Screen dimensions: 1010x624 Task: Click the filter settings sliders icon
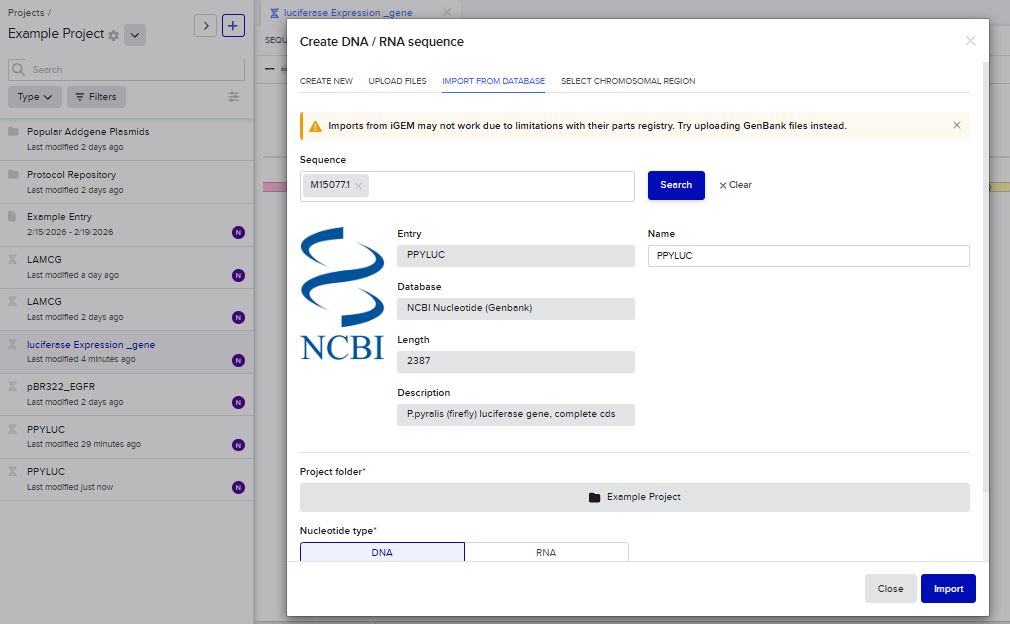click(x=234, y=97)
